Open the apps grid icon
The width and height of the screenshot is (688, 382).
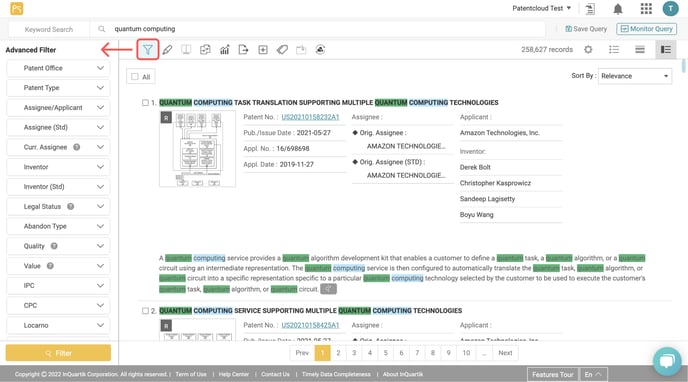[x=646, y=9]
